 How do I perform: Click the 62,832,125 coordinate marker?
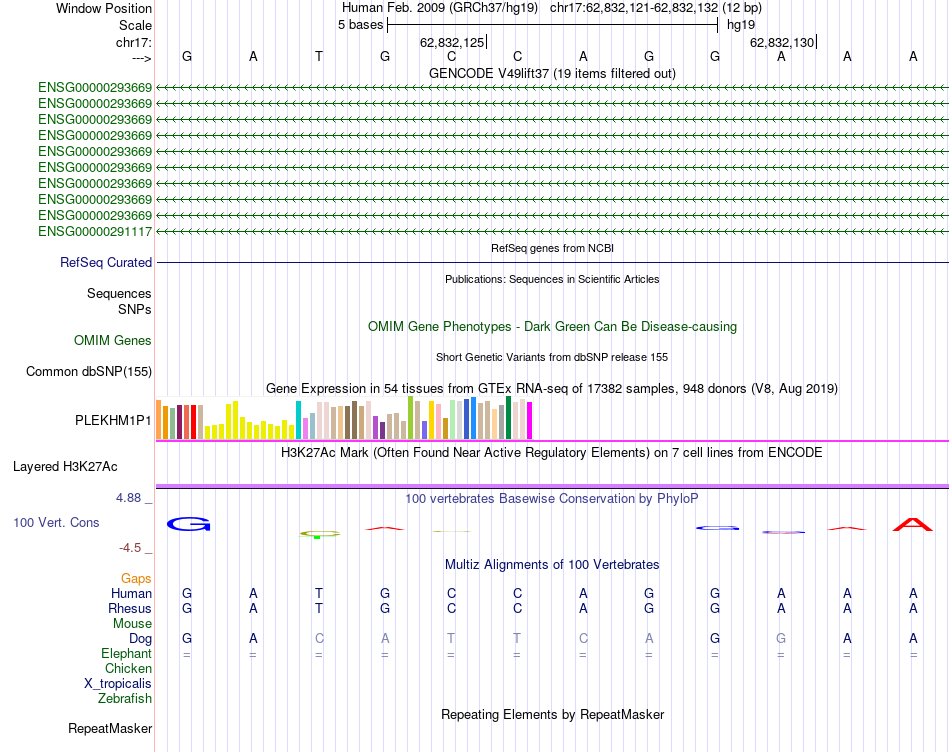coord(452,42)
